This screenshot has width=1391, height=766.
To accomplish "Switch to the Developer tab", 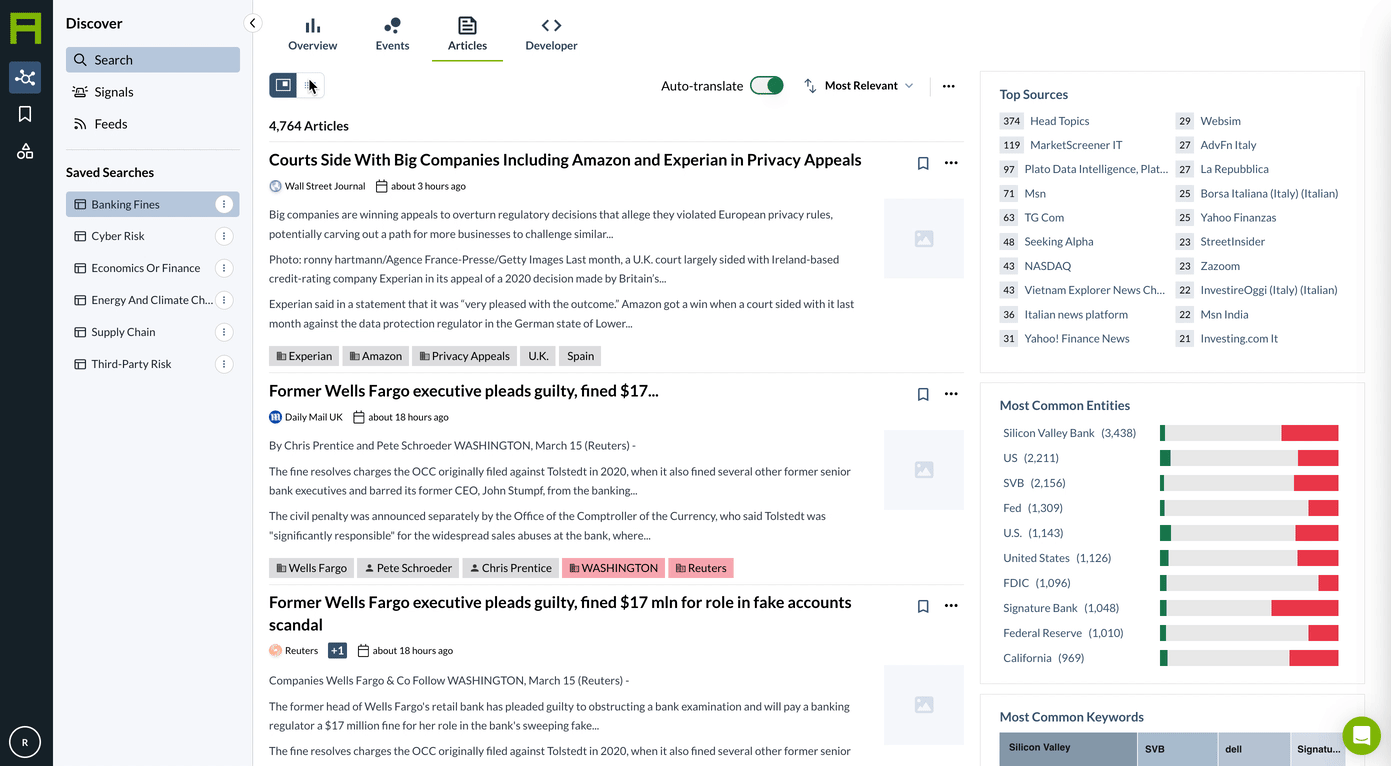I will click(551, 34).
